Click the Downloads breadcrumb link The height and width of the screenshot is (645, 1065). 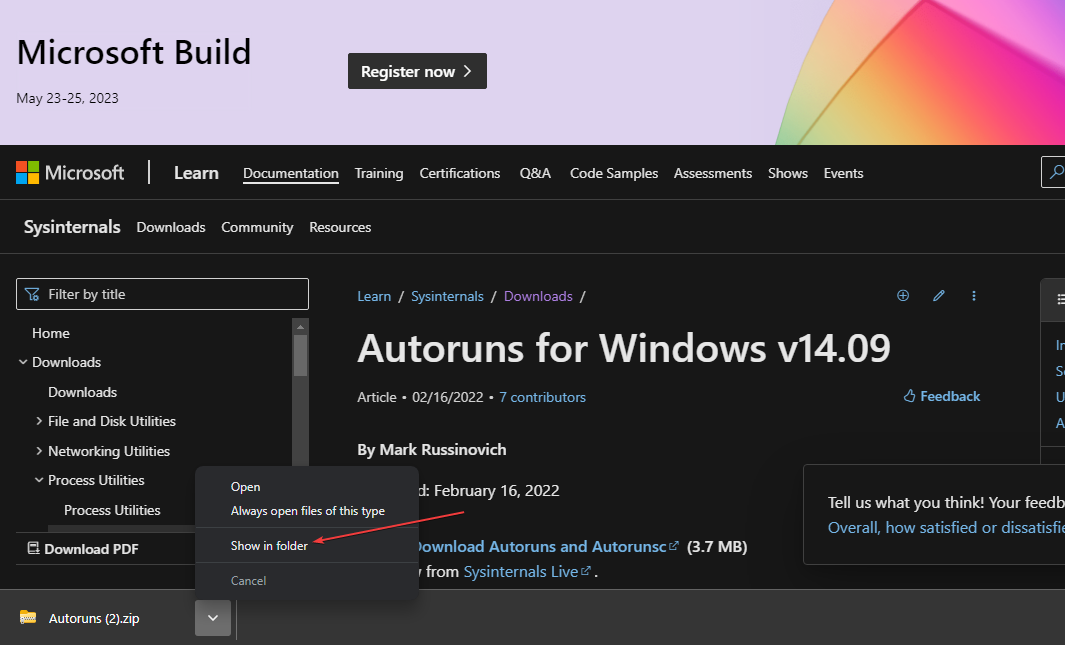pos(538,296)
